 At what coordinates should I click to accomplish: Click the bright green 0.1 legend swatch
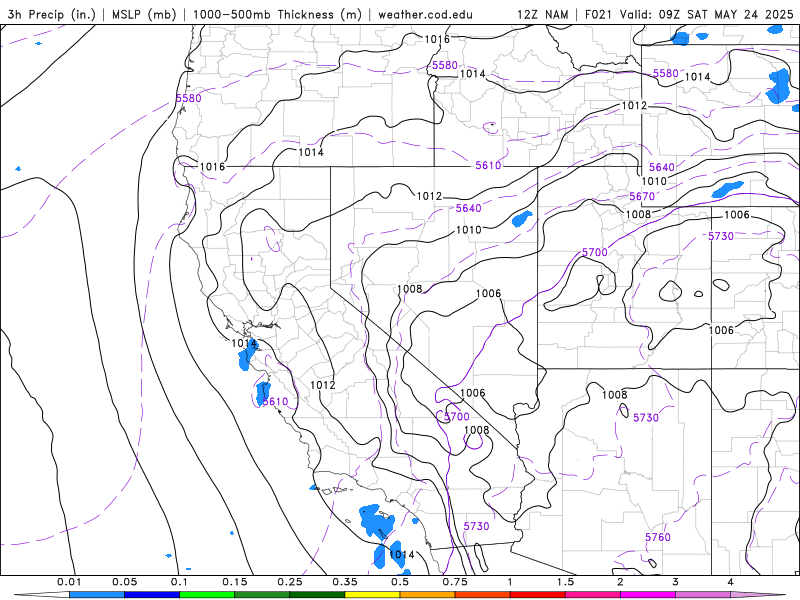207,595
